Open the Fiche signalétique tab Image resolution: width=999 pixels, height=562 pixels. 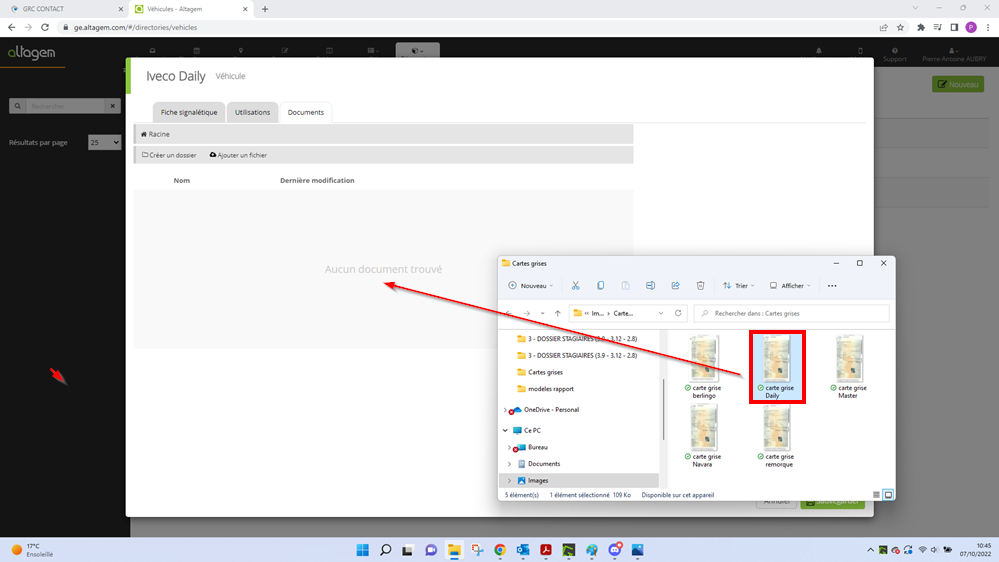[189, 112]
